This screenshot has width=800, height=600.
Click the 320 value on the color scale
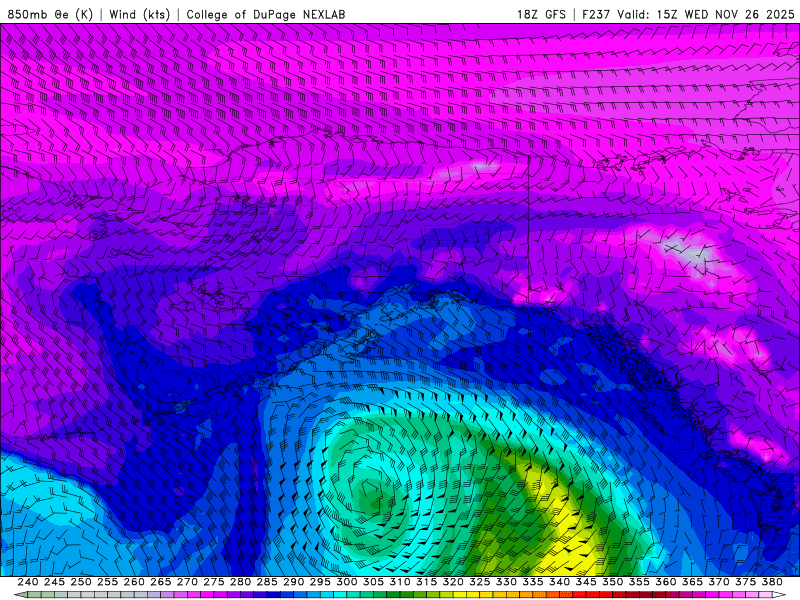[x=453, y=582]
